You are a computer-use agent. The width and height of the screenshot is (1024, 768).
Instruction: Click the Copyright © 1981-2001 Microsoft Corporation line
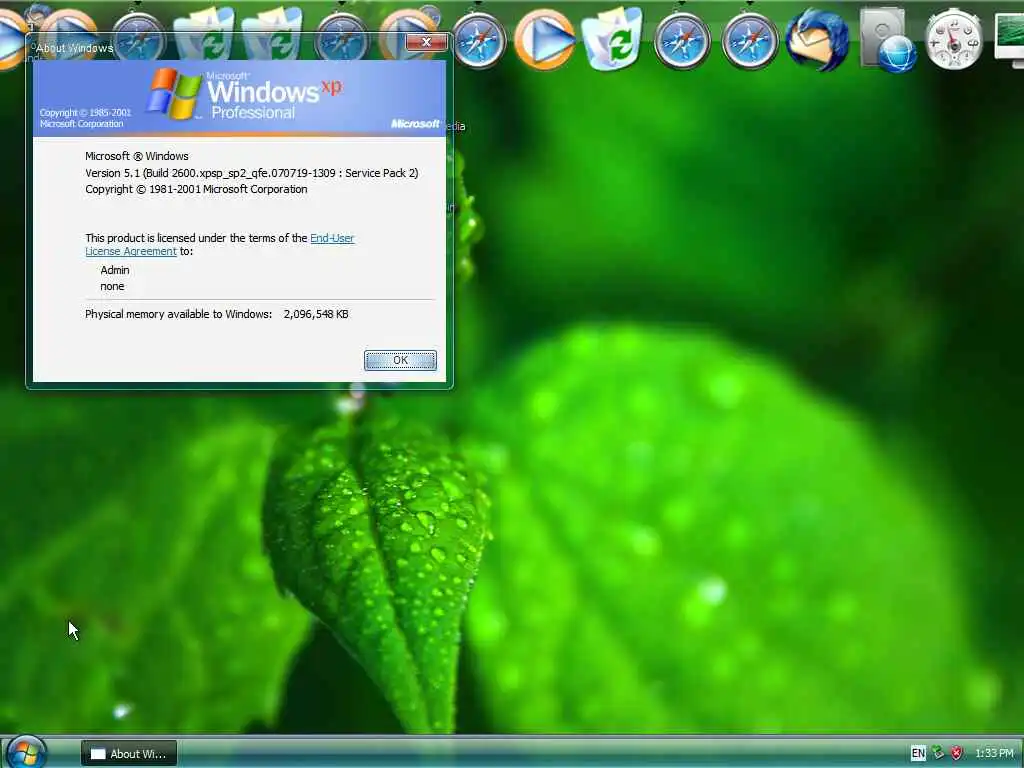(x=196, y=189)
